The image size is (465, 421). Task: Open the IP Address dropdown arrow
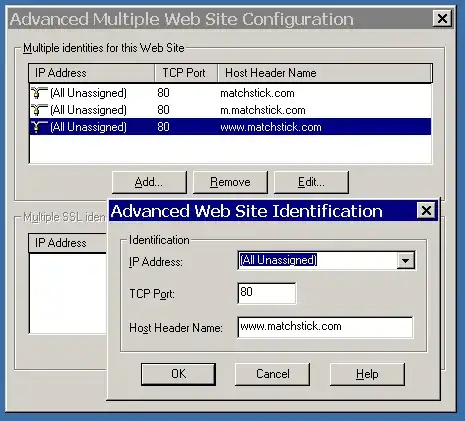pos(405,260)
